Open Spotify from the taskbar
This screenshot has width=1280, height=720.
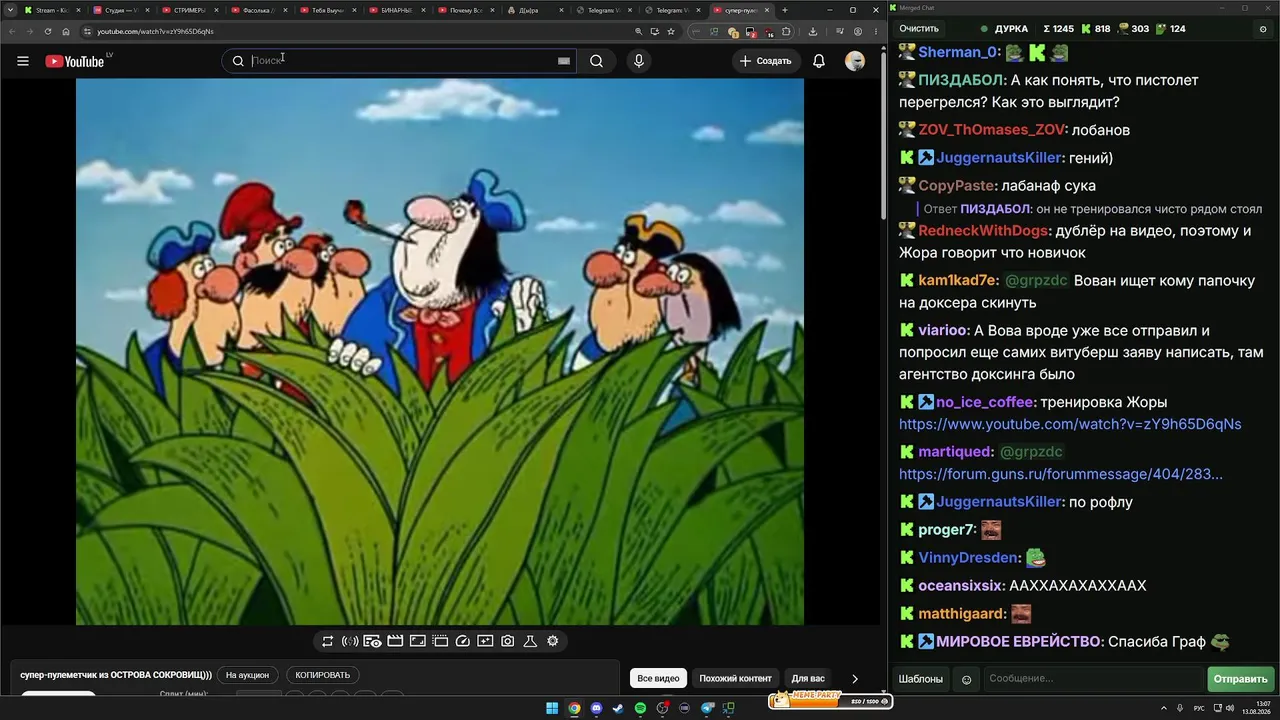click(x=640, y=709)
